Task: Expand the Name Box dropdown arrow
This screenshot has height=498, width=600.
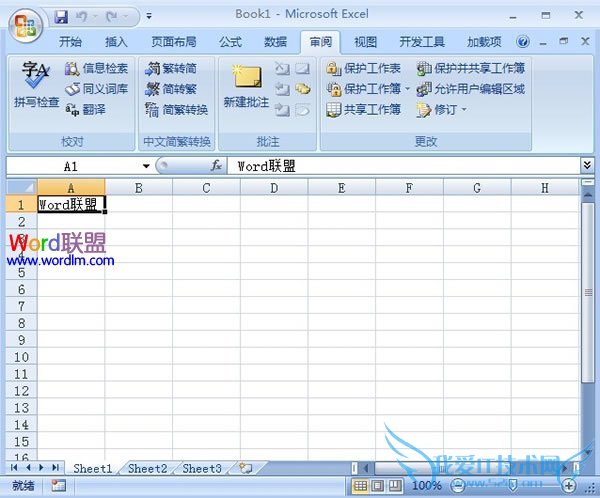Action: point(146,166)
